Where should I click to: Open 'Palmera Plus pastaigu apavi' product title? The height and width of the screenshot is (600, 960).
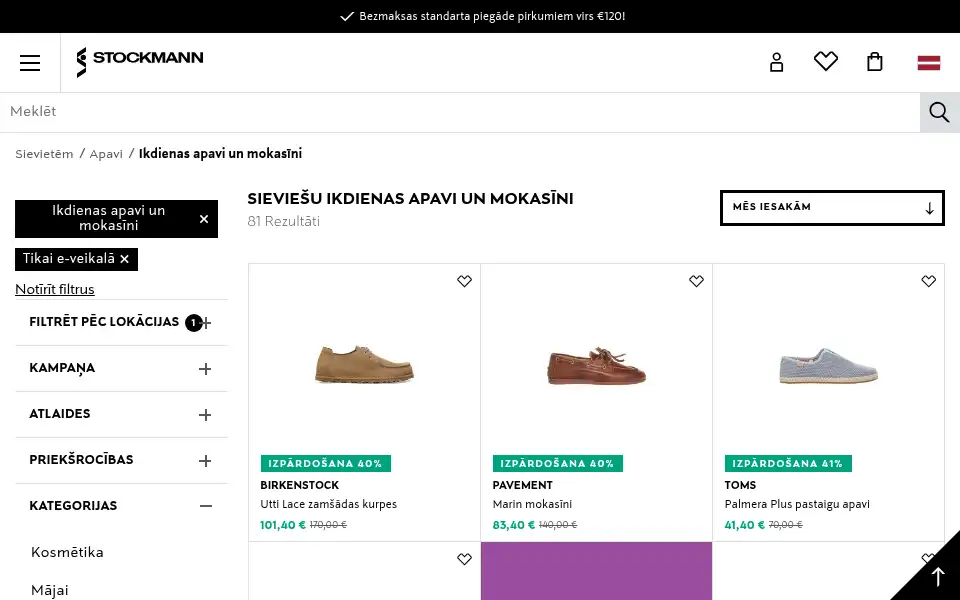[797, 504]
